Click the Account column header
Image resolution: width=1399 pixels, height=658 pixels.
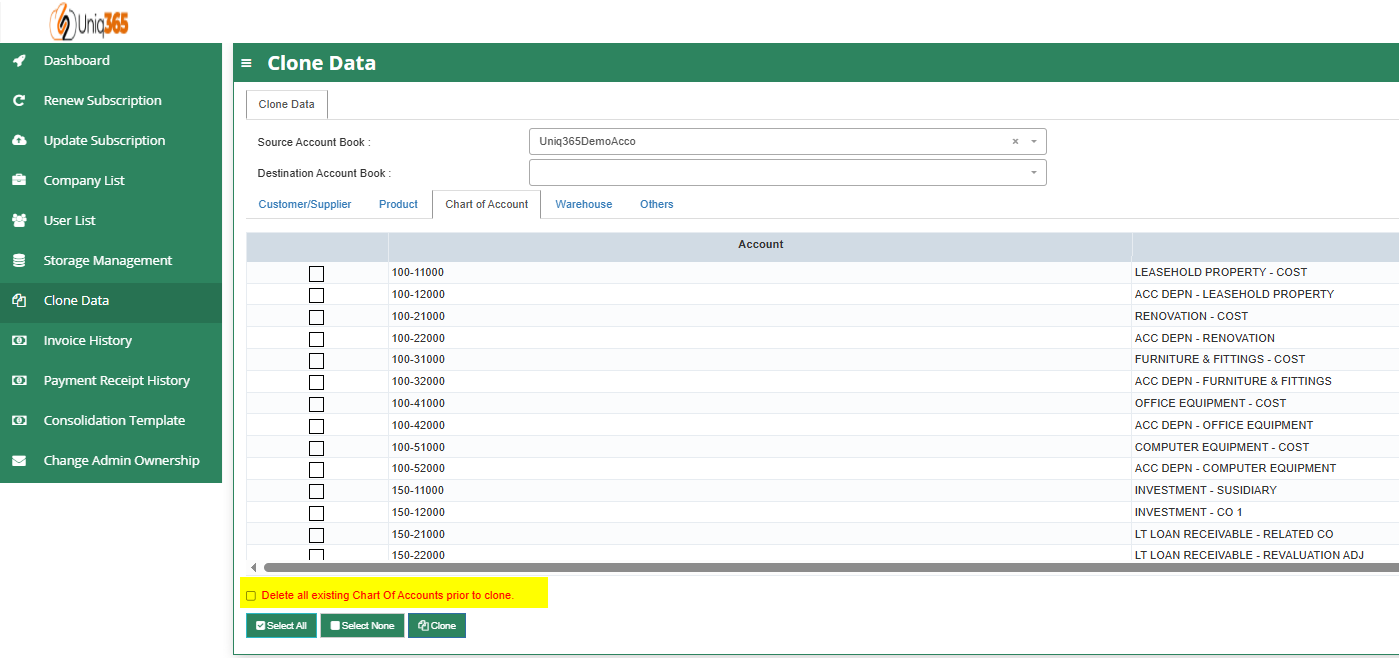point(760,245)
